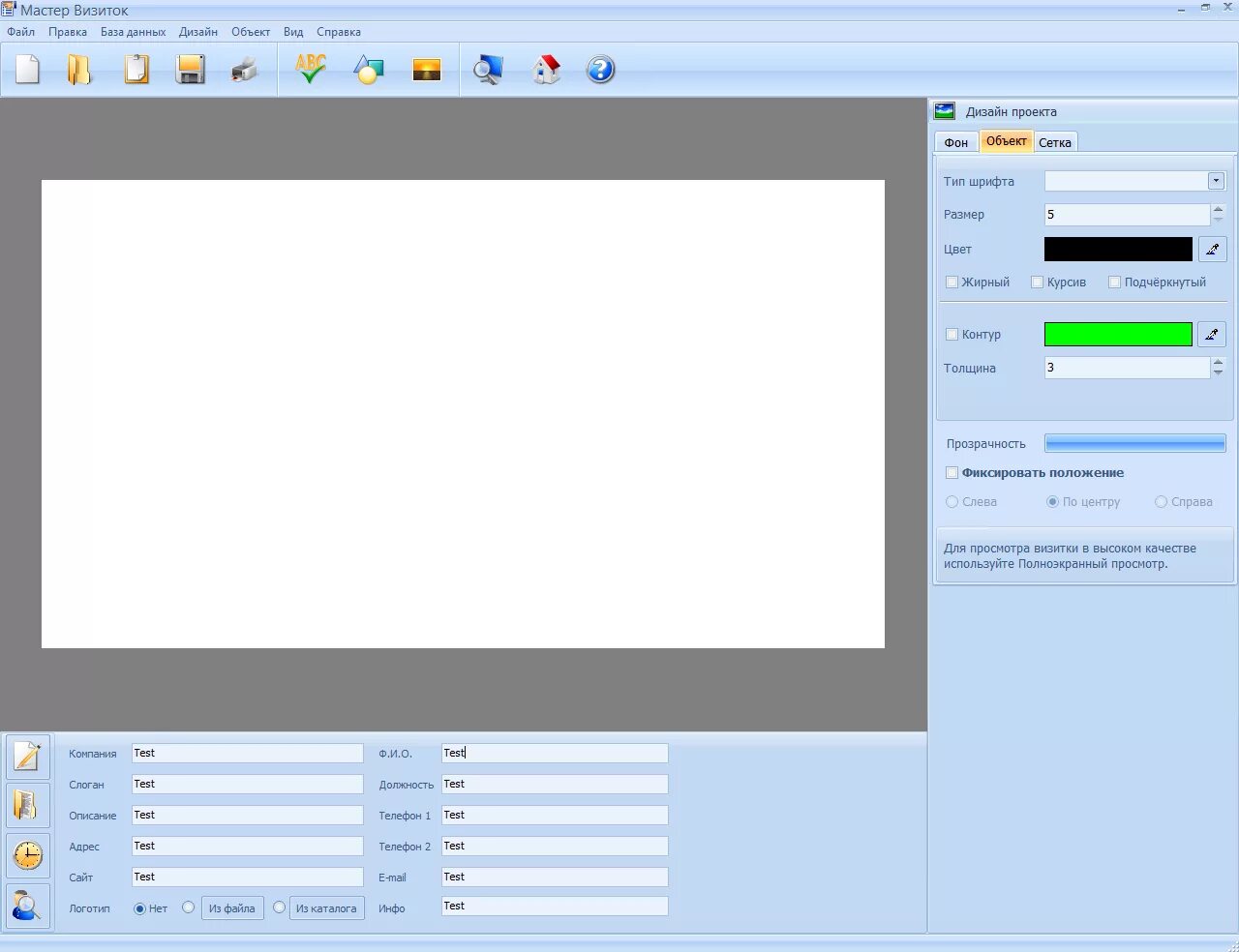This screenshot has height=952, width=1239.
Task: Enable the Курсив italic checkbox
Action: click(1037, 283)
